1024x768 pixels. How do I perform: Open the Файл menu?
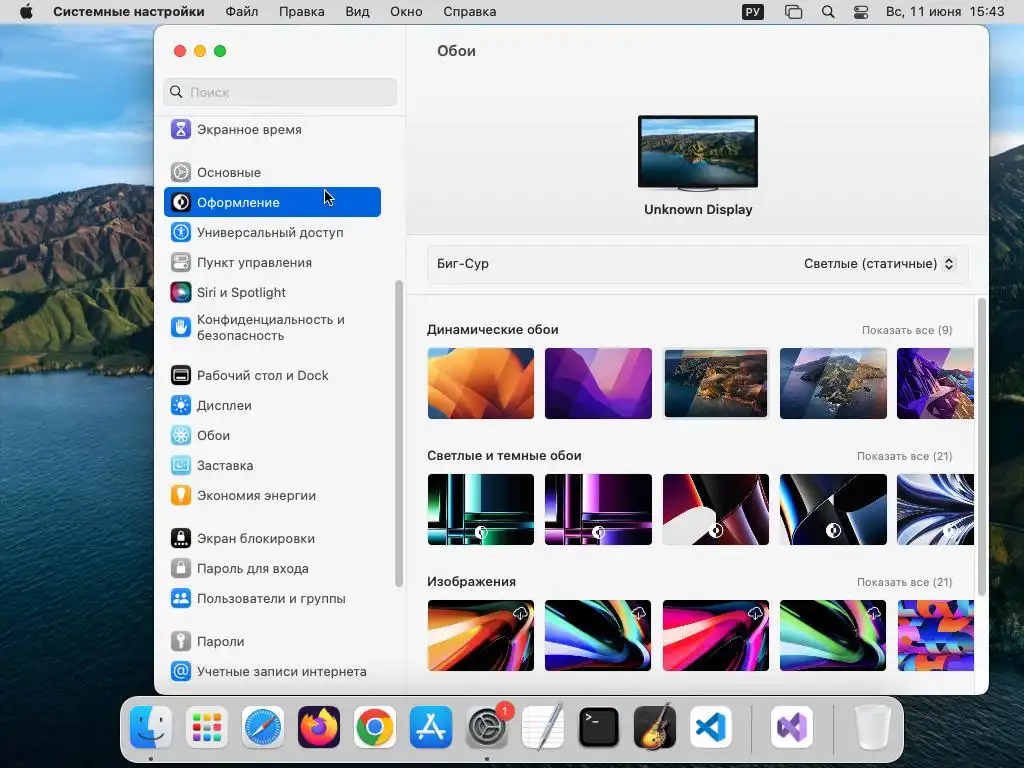[242, 12]
